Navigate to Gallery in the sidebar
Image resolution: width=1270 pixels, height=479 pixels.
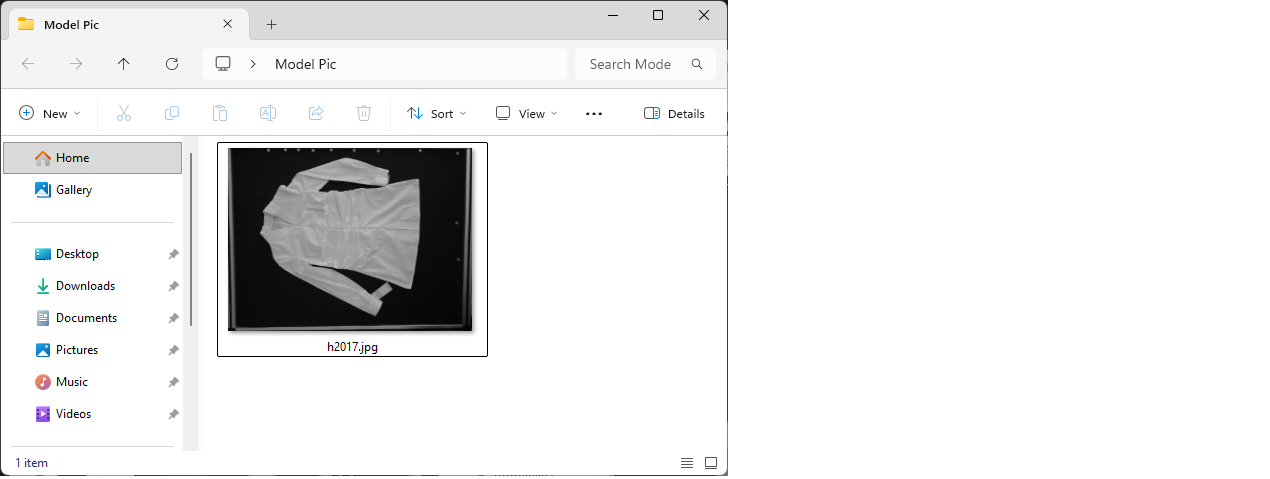coord(74,190)
